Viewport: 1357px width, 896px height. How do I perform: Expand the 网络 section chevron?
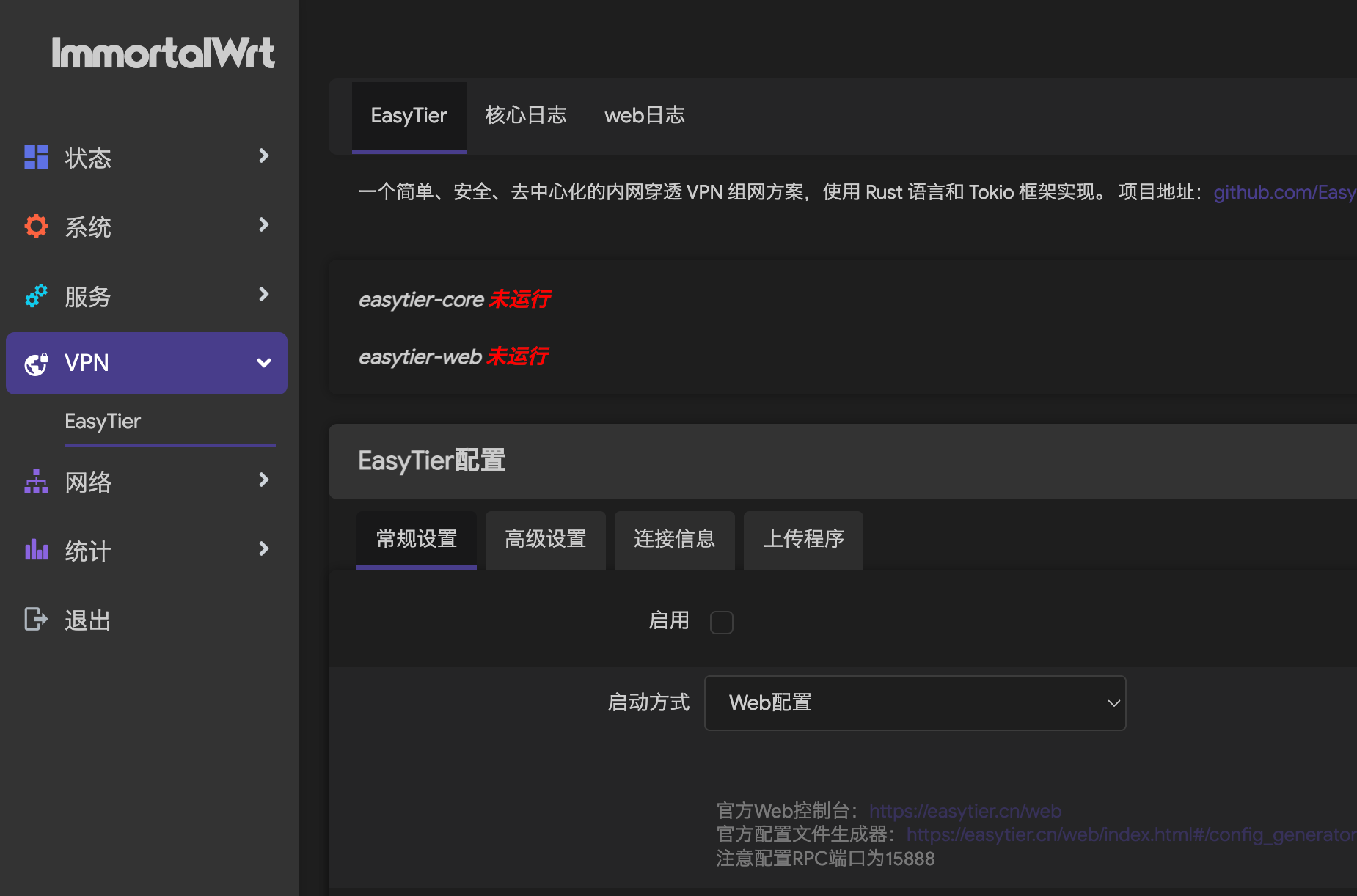(x=263, y=480)
